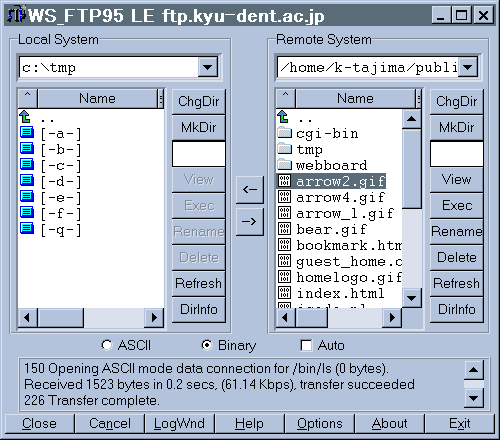Click the arrow4.gif file icon
This screenshot has height=440, width=500.
point(284,197)
